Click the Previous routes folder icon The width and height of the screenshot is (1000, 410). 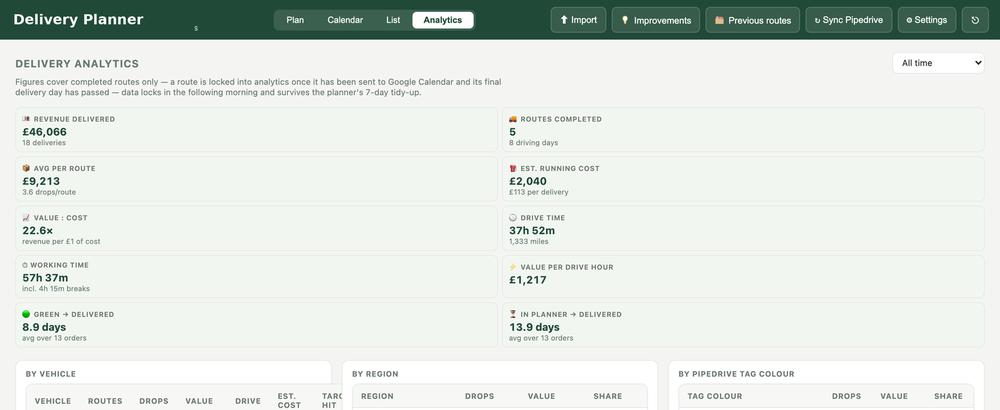[719, 20]
